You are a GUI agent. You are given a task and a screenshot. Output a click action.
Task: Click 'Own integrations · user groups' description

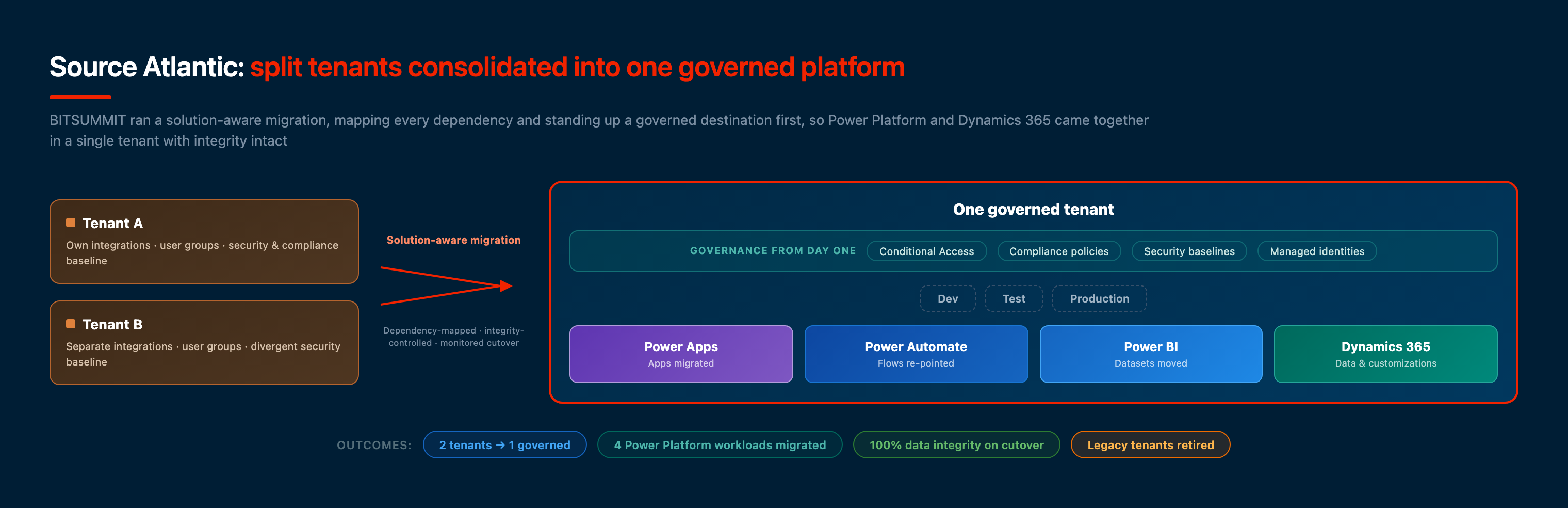tap(202, 253)
